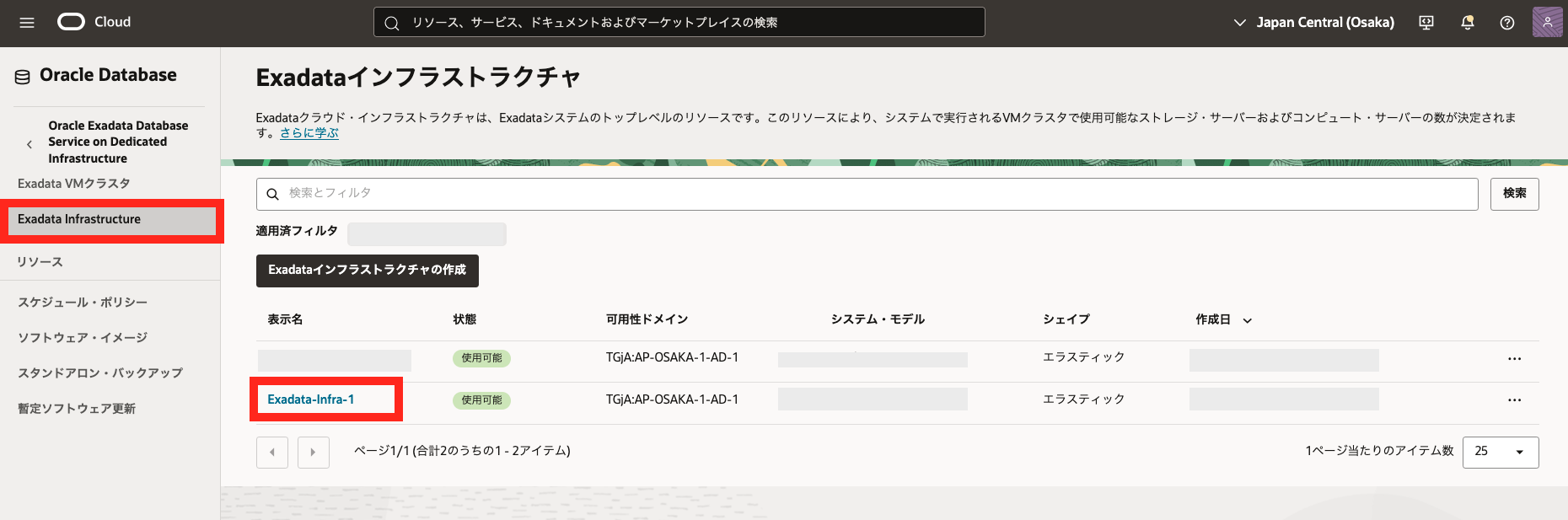The width and height of the screenshot is (1568, 520).
Task: Select Exadata Infrastructure in sidebar
Action: coord(79,219)
